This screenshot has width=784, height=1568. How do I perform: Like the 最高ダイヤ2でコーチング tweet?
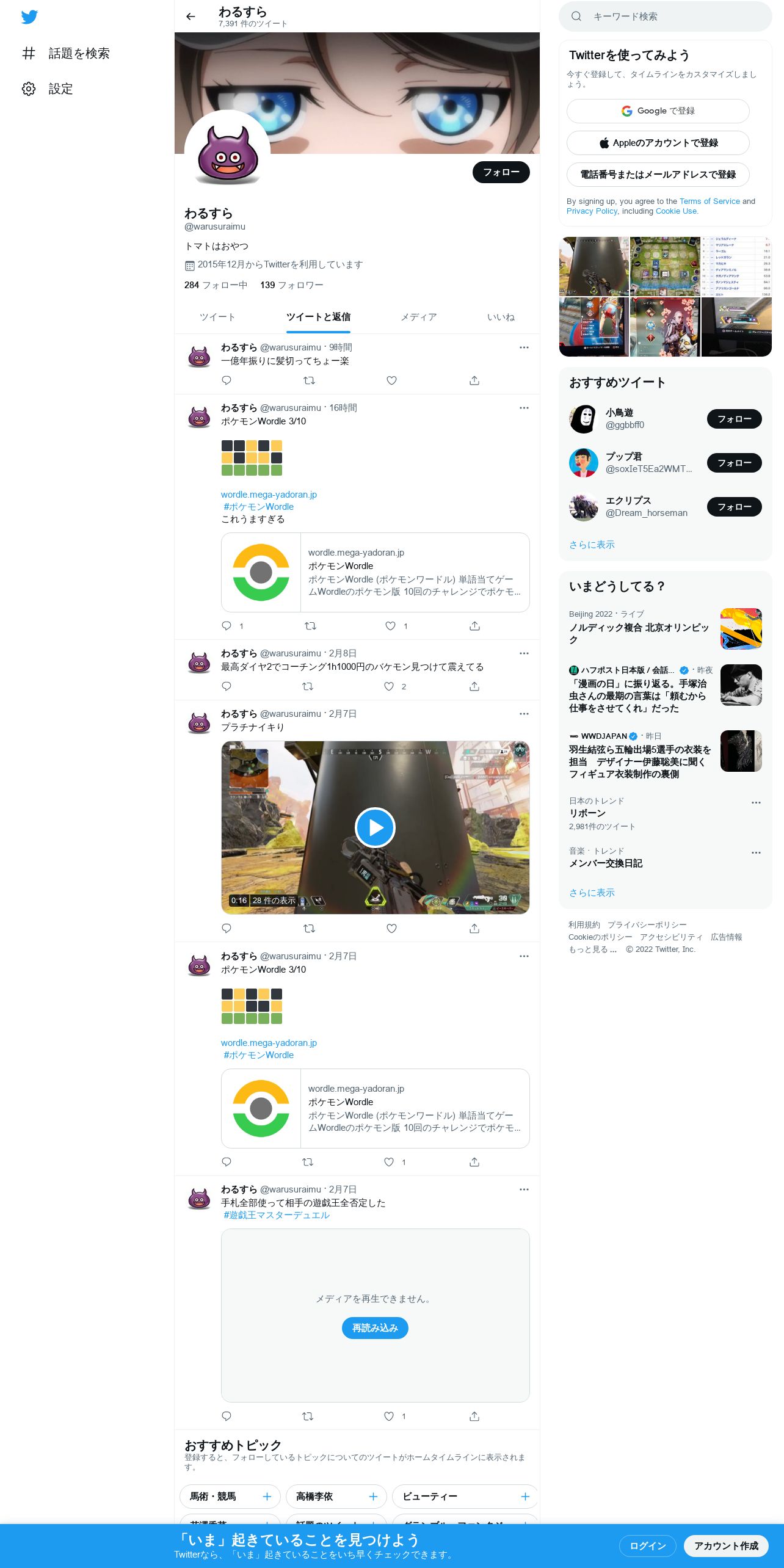click(x=389, y=686)
